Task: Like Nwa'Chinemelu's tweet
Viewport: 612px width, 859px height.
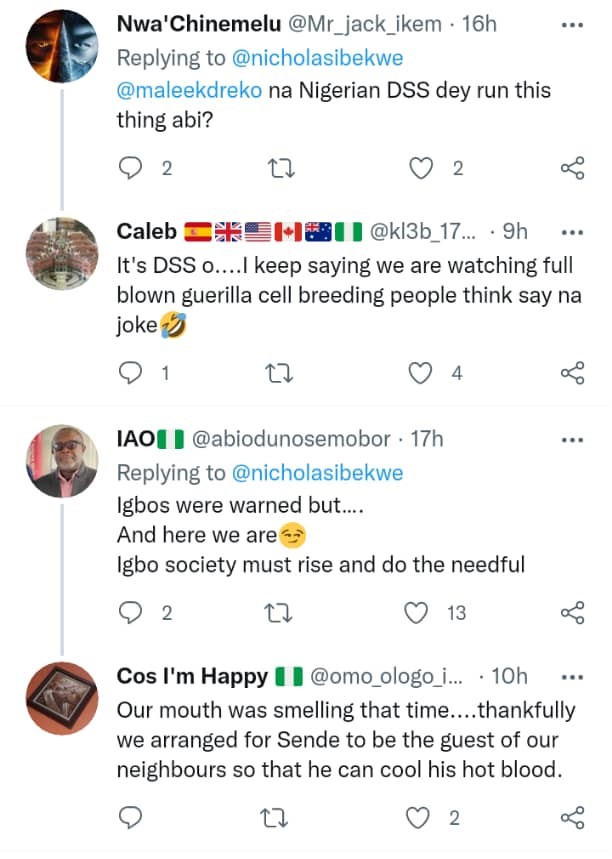Action: pyautogui.click(x=423, y=169)
